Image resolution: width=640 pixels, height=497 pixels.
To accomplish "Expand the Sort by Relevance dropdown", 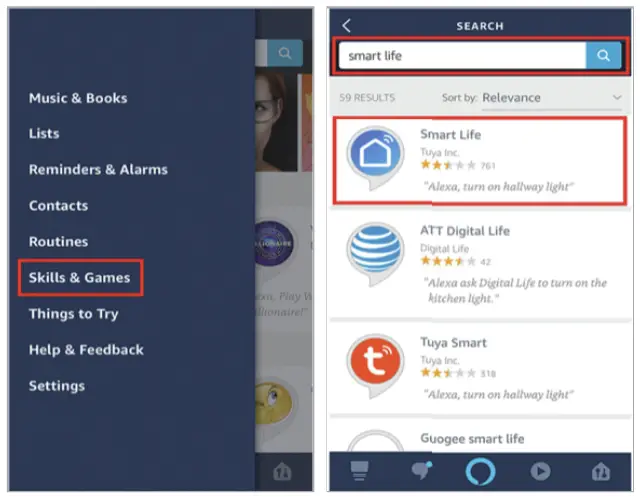I will (x=552, y=98).
